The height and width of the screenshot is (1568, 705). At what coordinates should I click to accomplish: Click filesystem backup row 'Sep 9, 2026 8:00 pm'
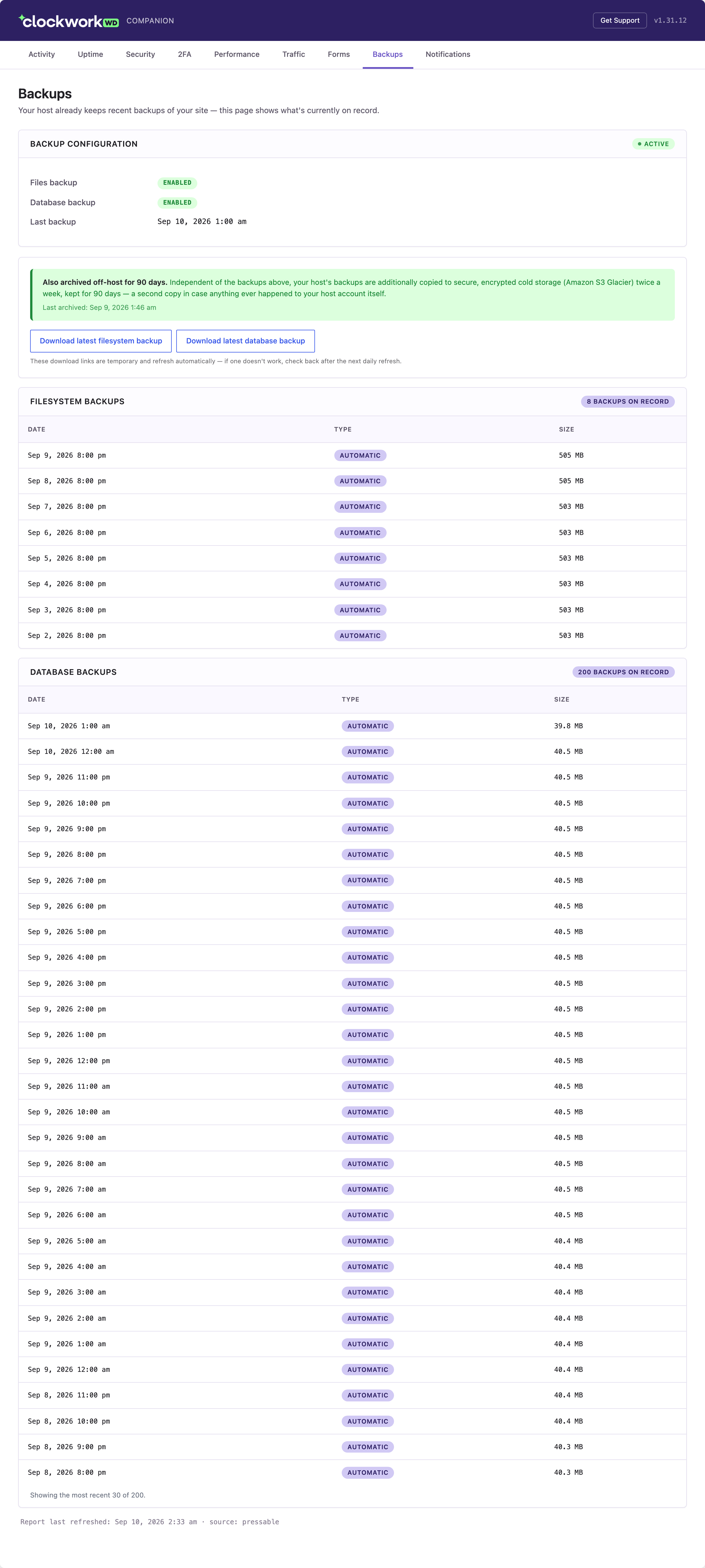[x=353, y=455]
